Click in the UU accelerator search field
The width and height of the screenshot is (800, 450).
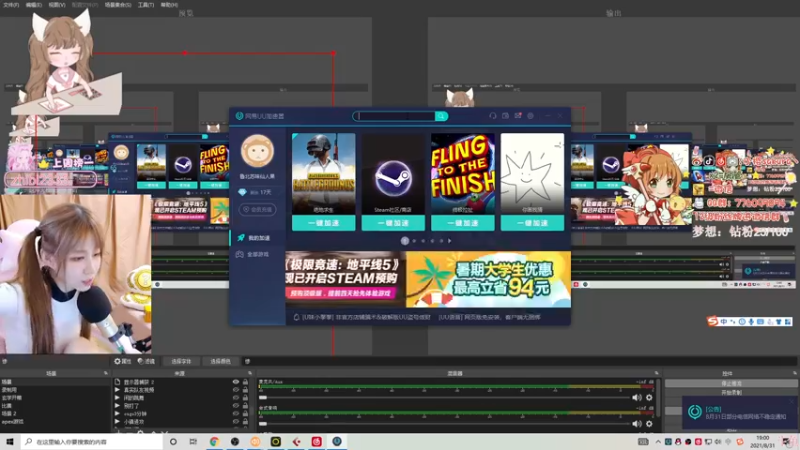(394, 116)
